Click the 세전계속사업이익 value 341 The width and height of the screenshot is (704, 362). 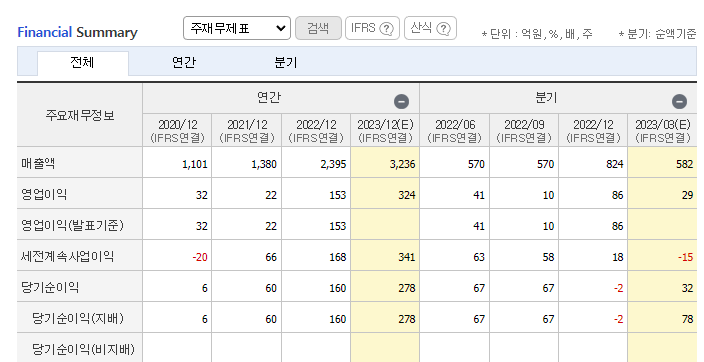click(407, 257)
